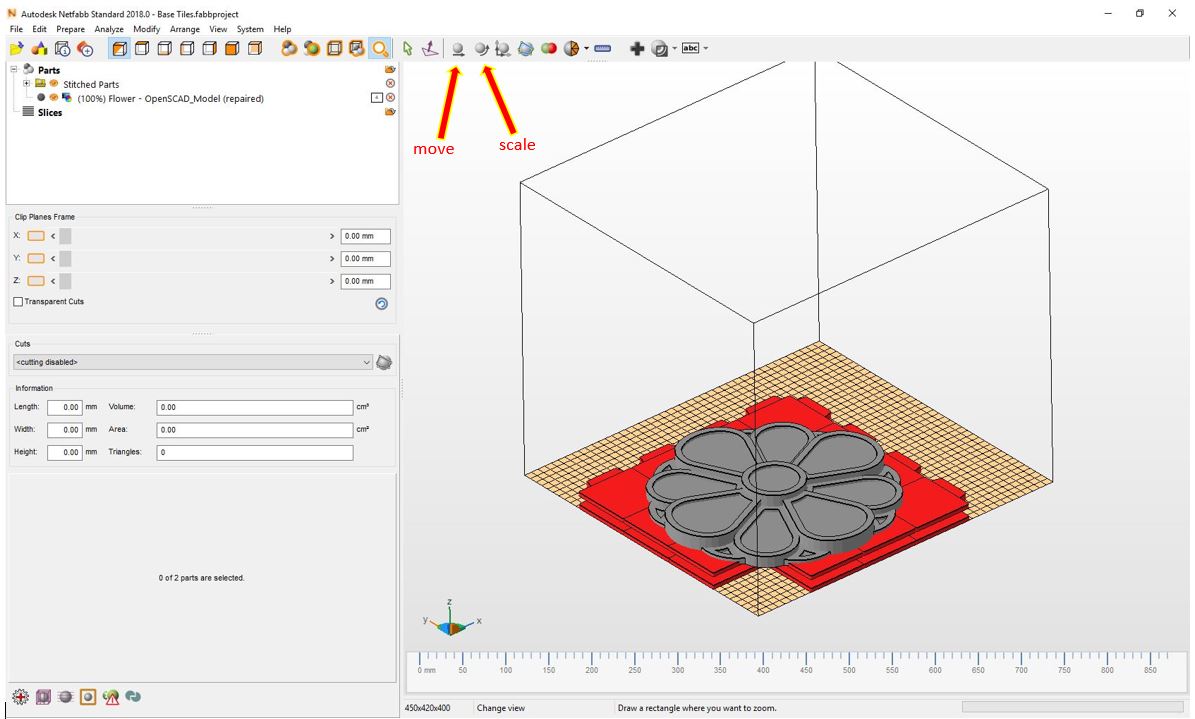Click the blue ruler measure icon

point(602,49)
